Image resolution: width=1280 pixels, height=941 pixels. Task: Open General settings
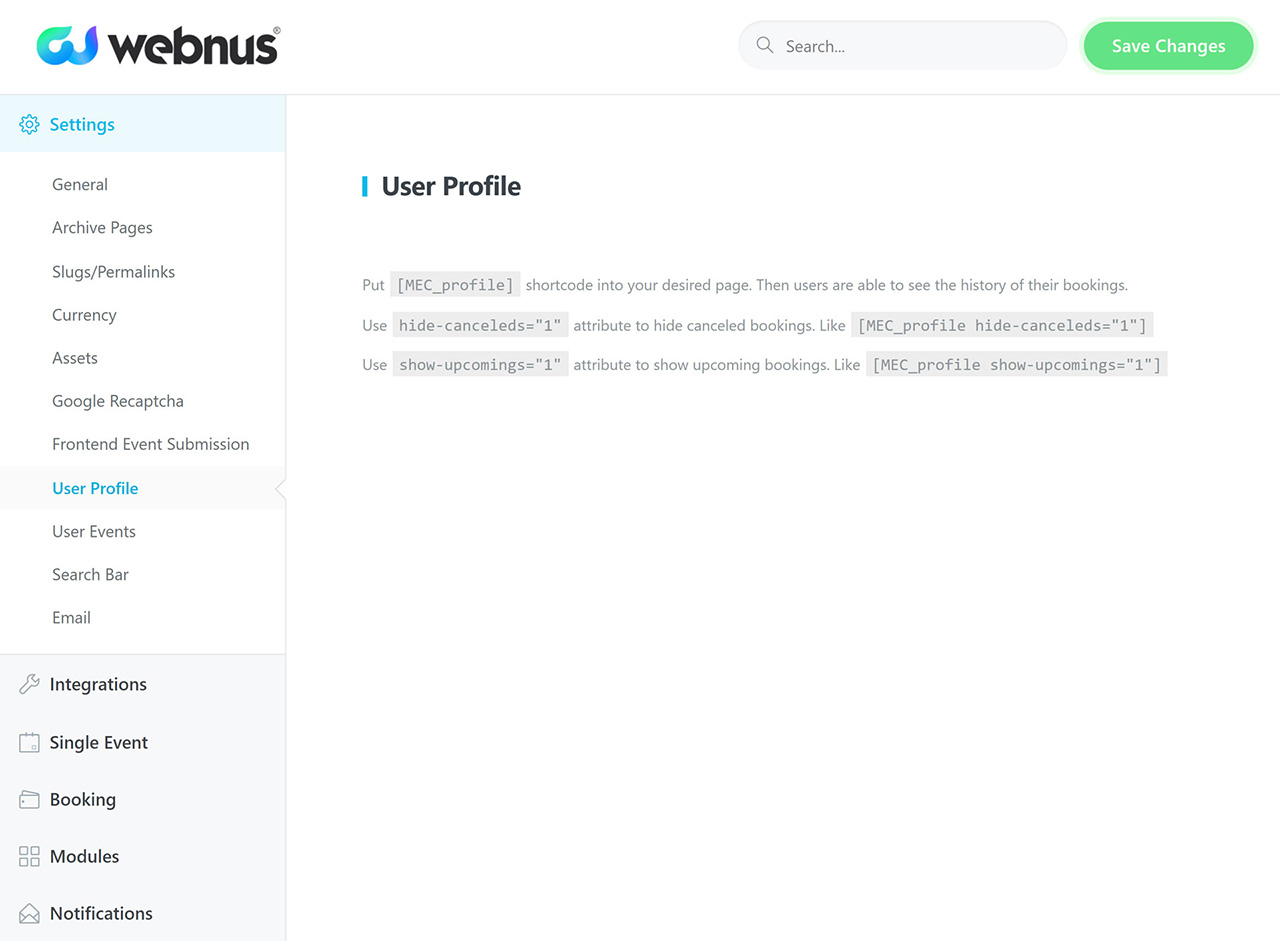click(80, 185)
